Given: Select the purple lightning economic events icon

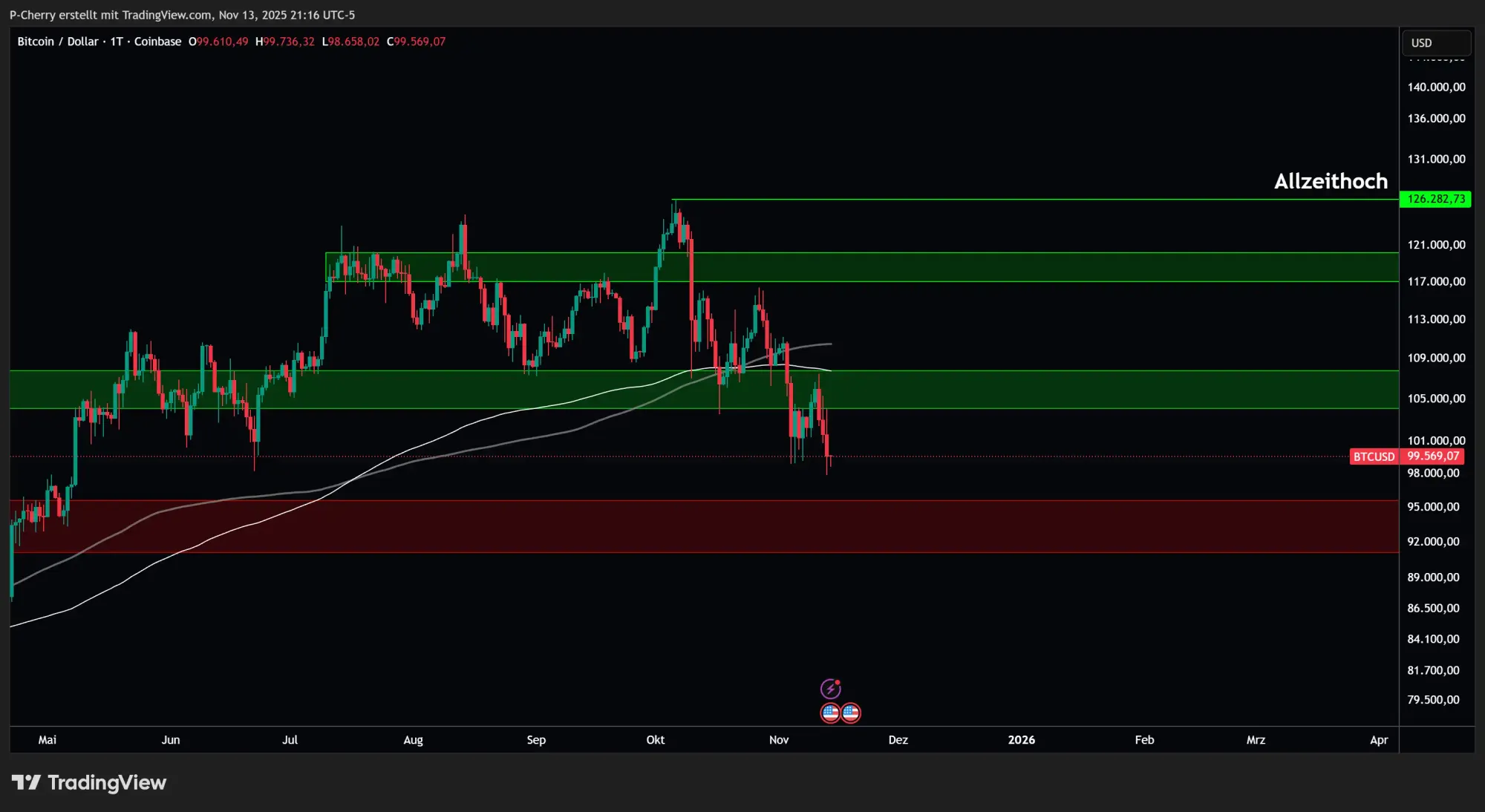Looking at the screenshot, I should coord(831,688).
